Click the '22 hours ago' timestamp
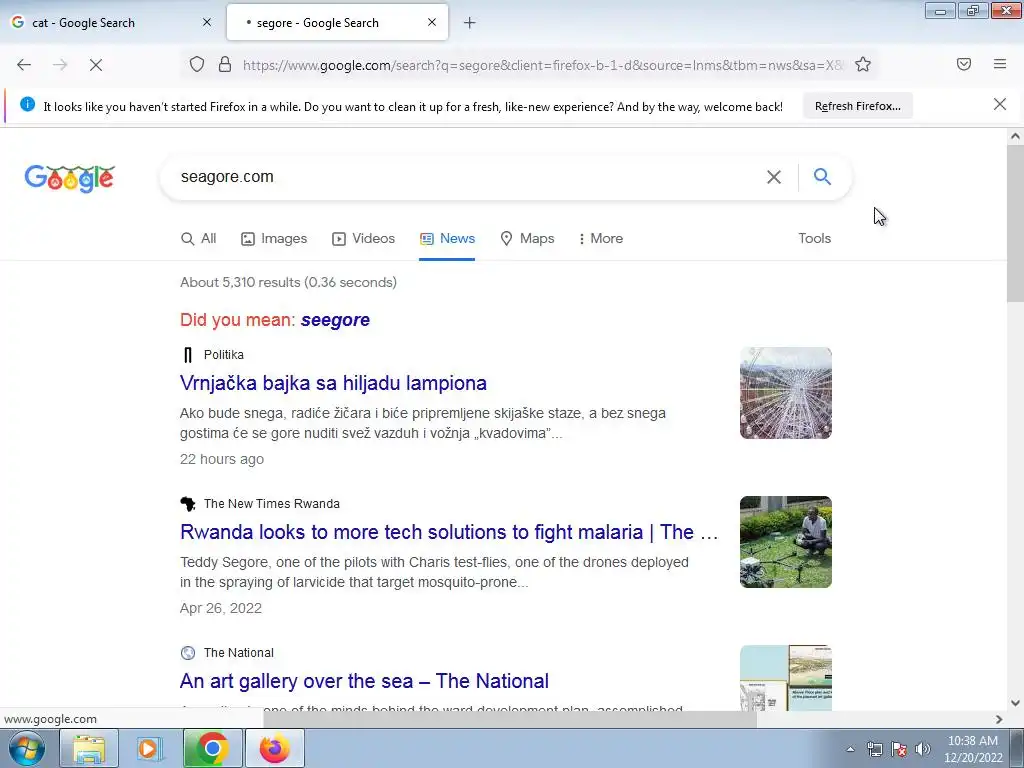 pyautogui.click(x=222, y=459)
